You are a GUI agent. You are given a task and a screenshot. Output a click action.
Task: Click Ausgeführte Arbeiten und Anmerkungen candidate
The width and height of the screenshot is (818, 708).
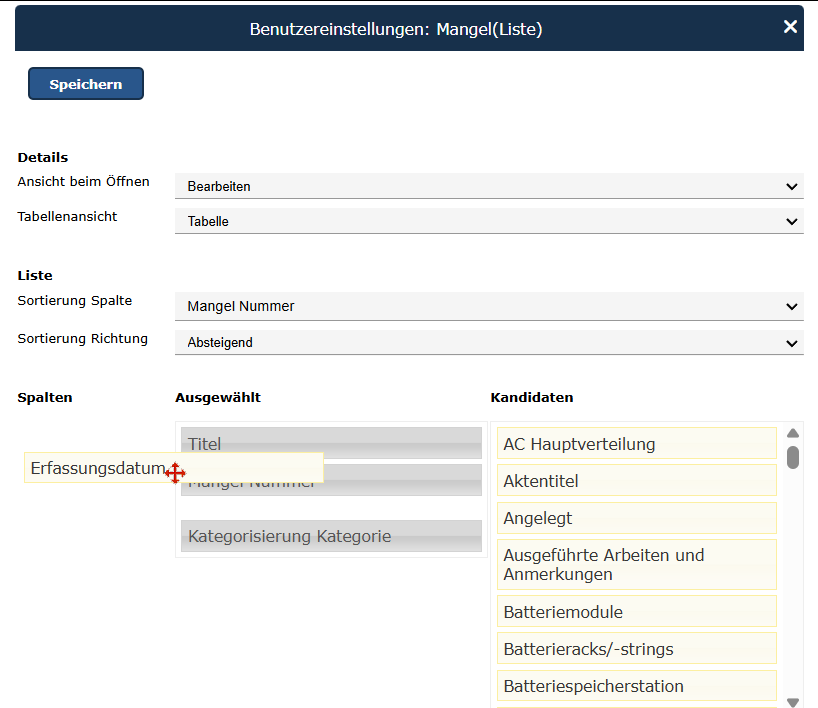point(636,565)
